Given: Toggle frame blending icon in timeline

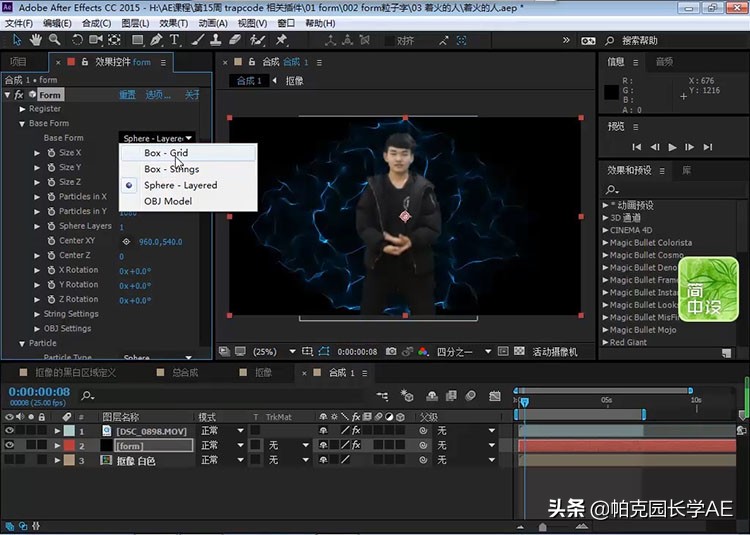Looking at the screenshot, I should pos(451,396).
